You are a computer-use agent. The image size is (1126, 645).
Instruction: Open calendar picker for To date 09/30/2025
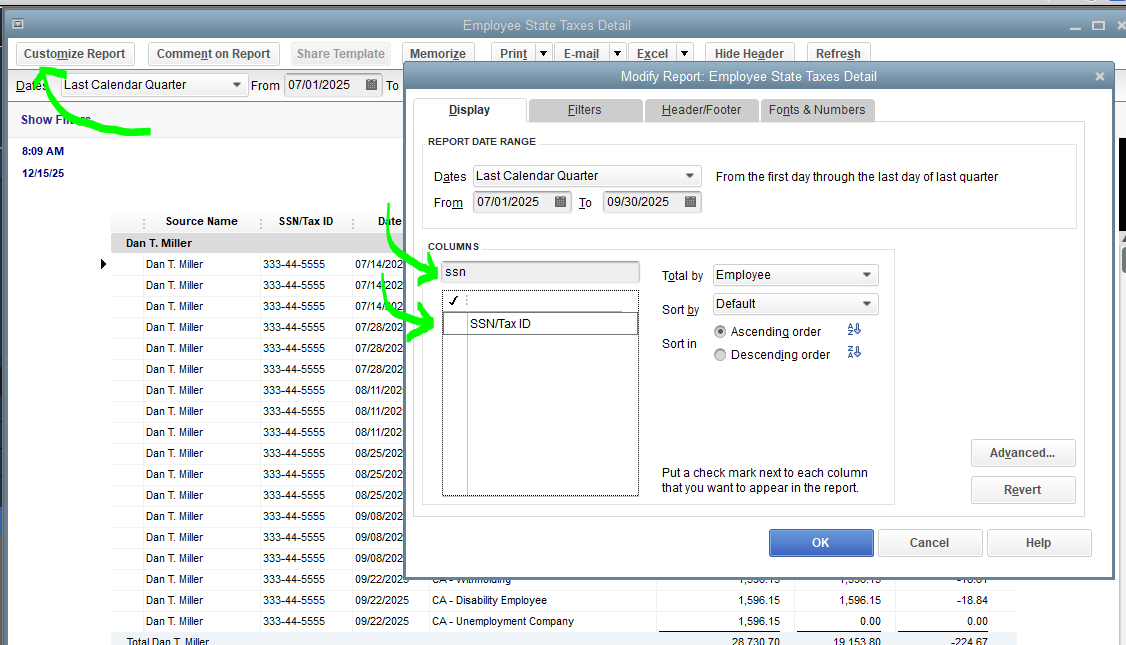pos(690,202)
